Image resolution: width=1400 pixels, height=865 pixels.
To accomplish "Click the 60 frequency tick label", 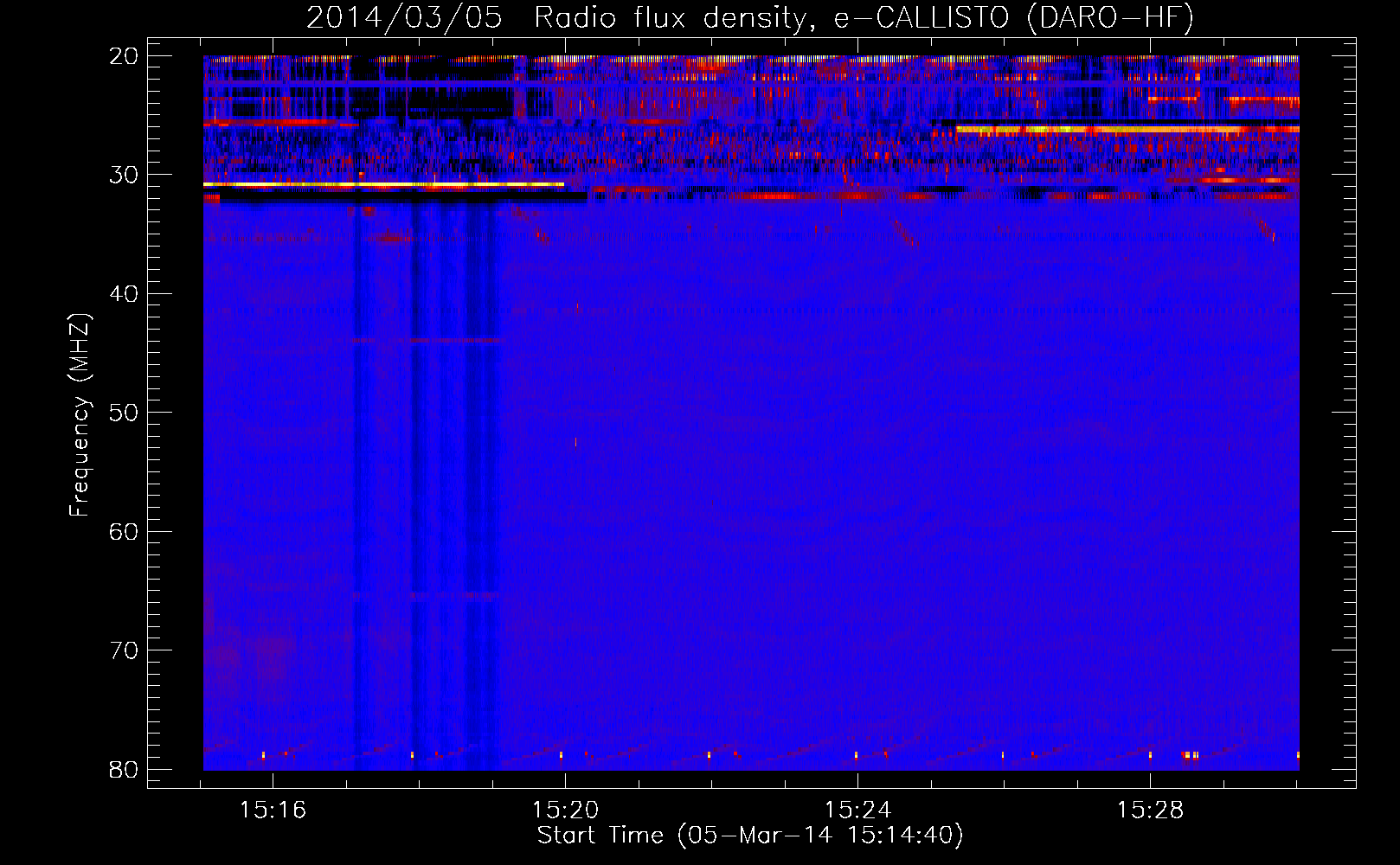I will click(125, 531).
